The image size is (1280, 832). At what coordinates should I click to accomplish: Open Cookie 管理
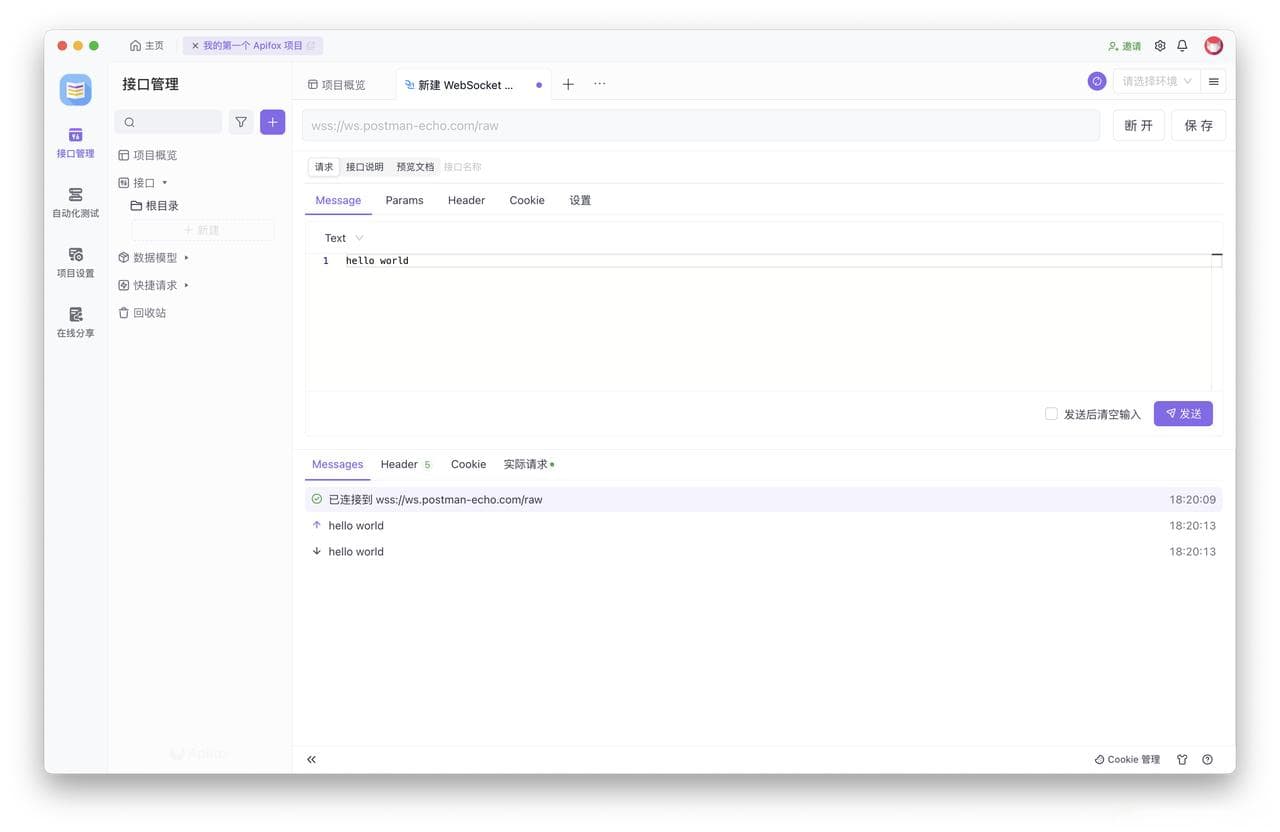1128,759
